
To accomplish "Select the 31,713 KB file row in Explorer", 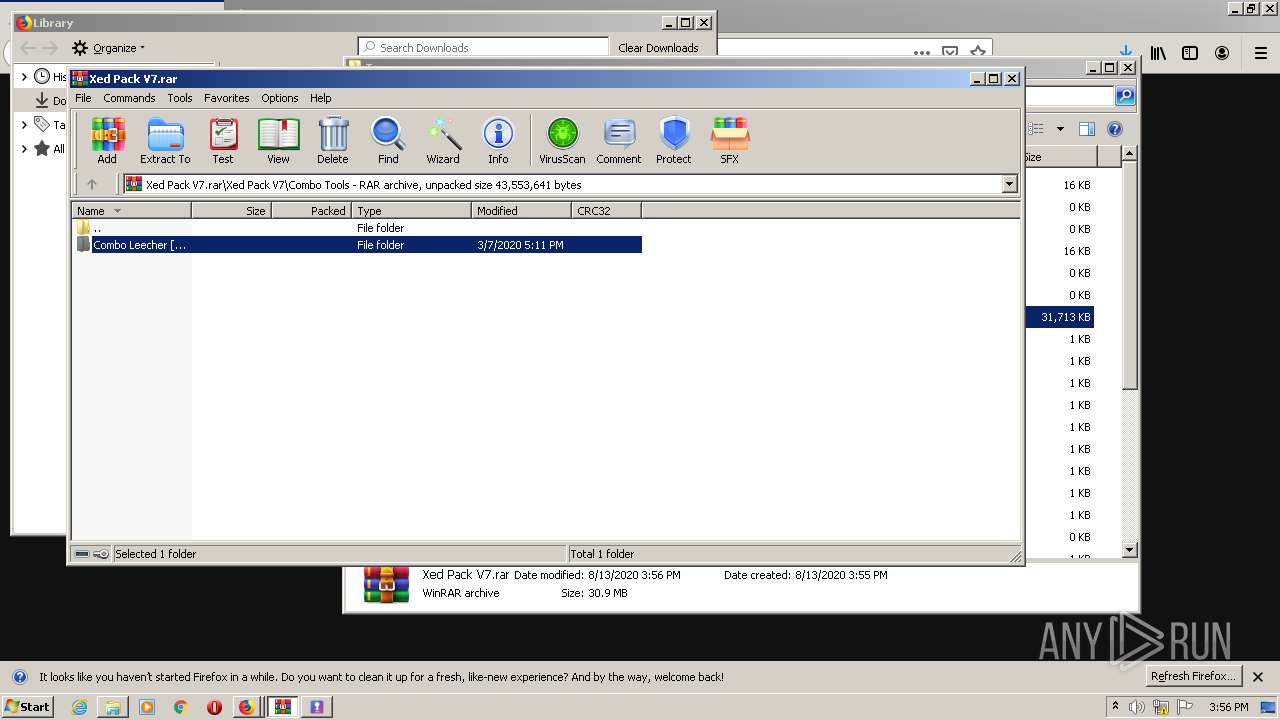I will point(1060,317).
